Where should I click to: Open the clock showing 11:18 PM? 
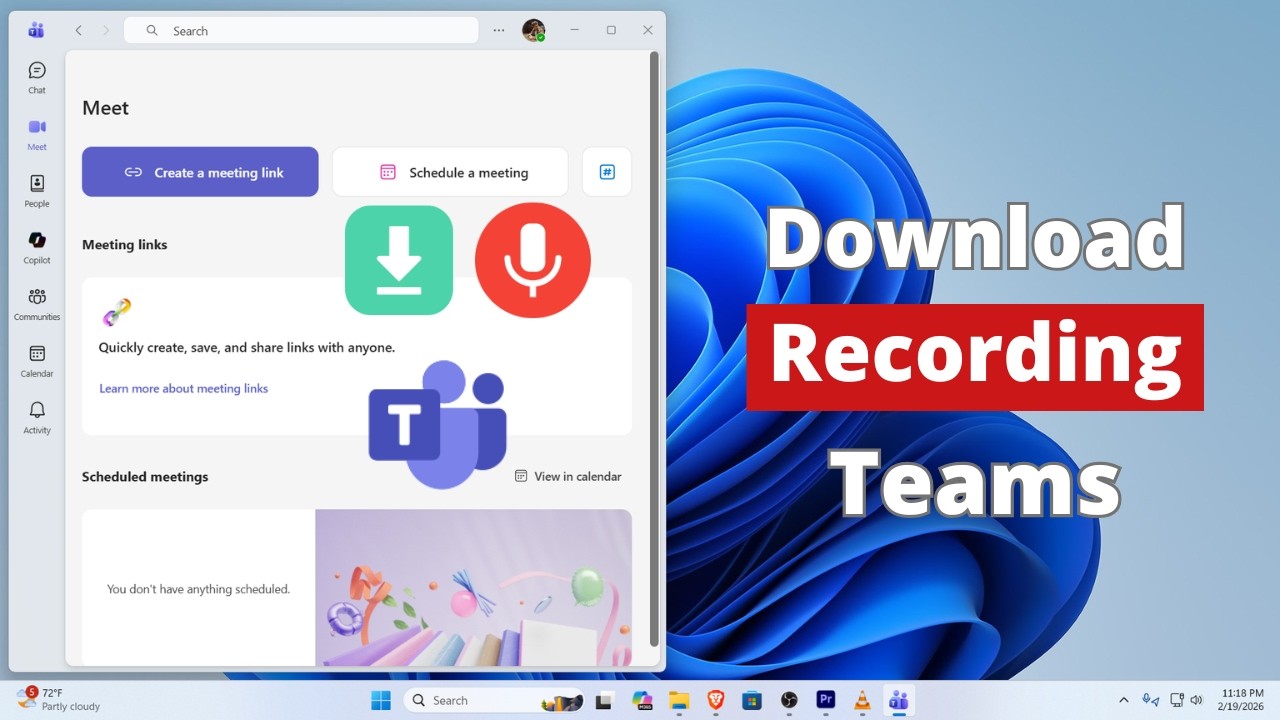tap(1242, 699)
